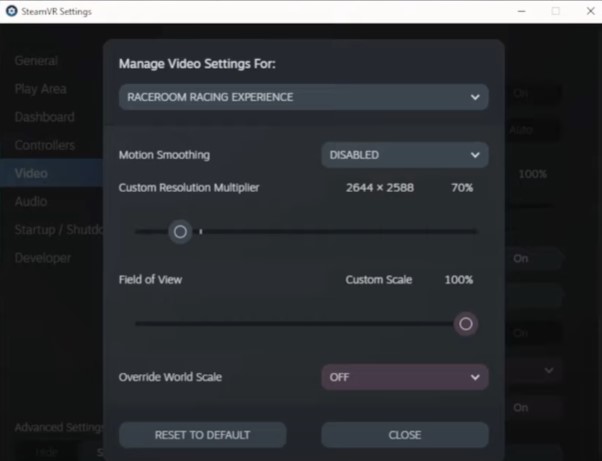Viewport: 602px width, 461px height.
Task: Click the RESET TO DEFAULT button
Action: tap(203, 435)
